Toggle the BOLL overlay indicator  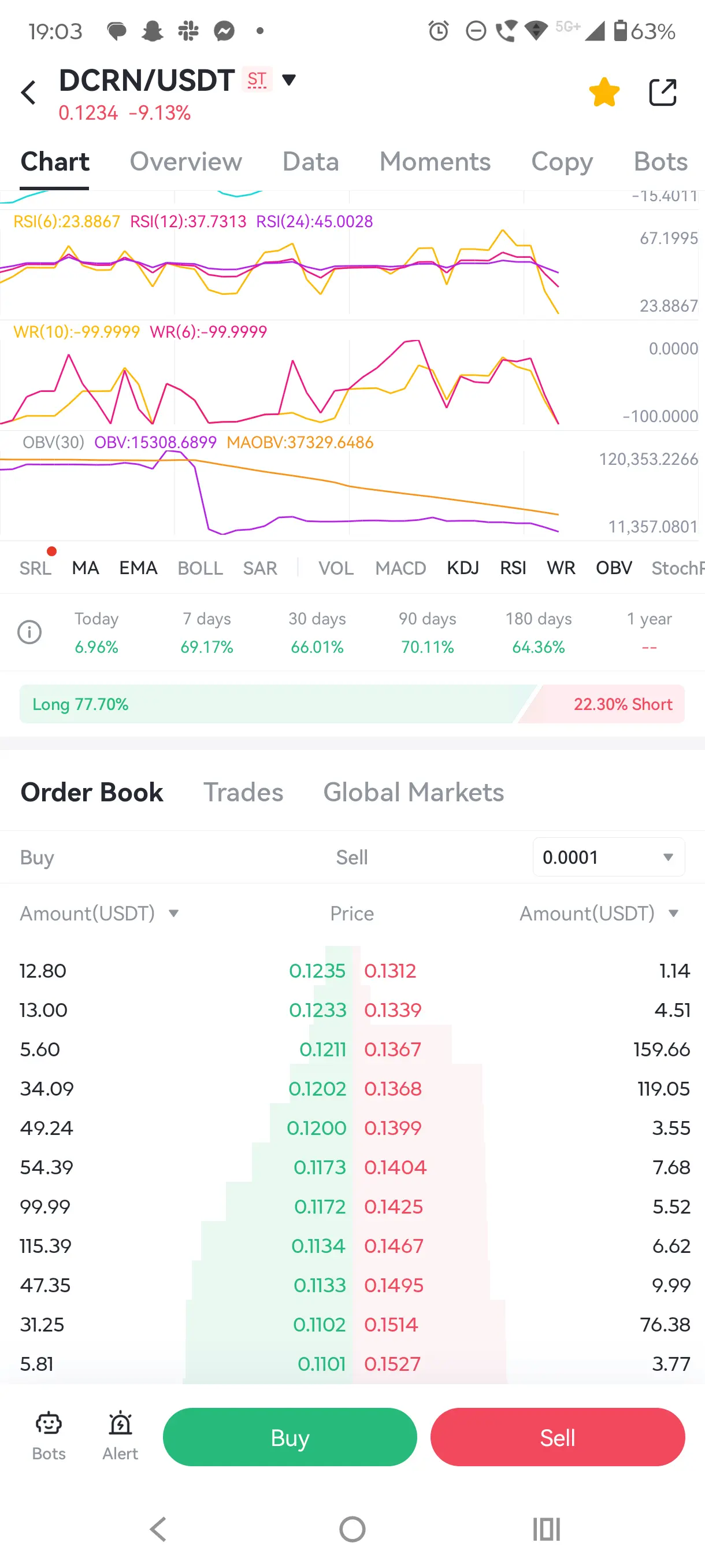point(200,568)
